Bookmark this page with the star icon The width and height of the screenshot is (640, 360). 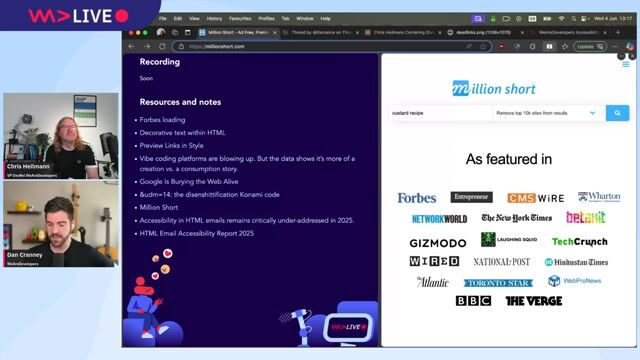(x=483, y=47)
